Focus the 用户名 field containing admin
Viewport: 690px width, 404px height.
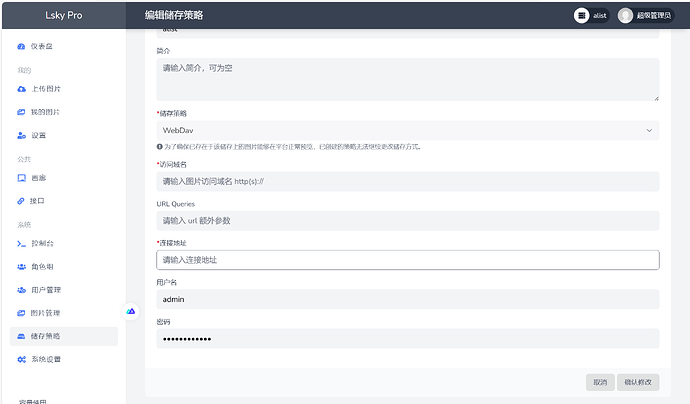407,299
